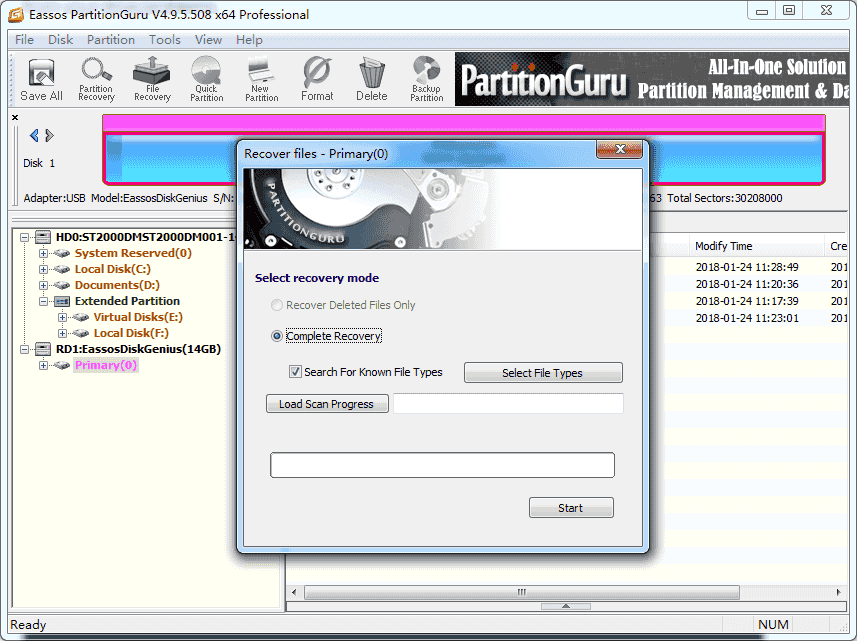Select the Quick Partition icon
857x641 pixels.
point(207,80)
